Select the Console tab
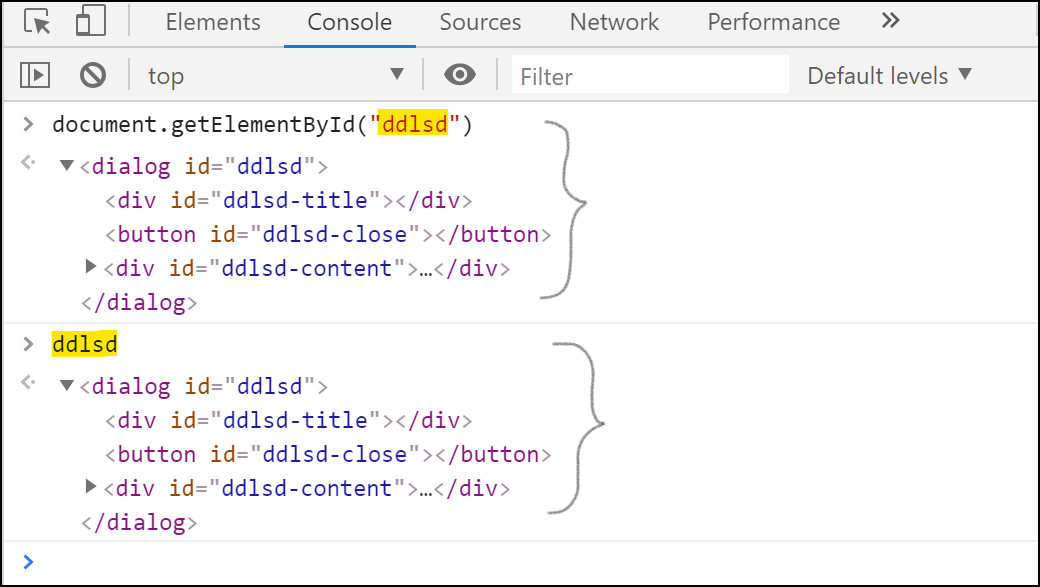The width and height of the screenshot is (1040, 587). (350, 22)
